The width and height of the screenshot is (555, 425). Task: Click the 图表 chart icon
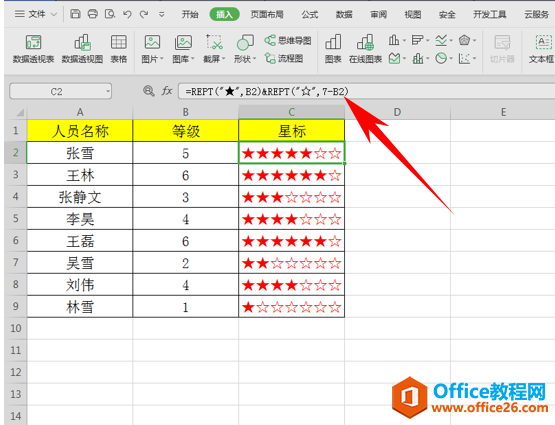pos(333,49)
